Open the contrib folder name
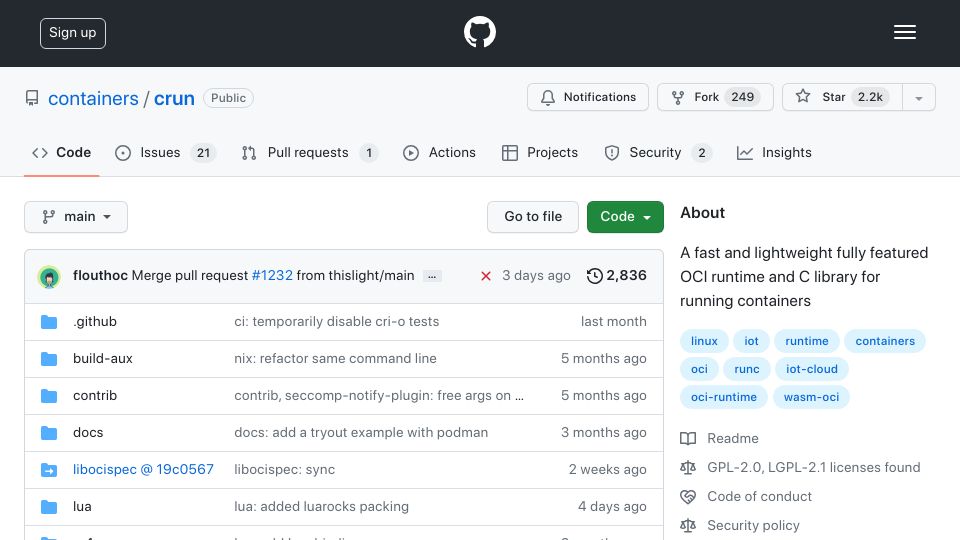The height and width of the screenshot is (540, 960). (x=95, y=396)
